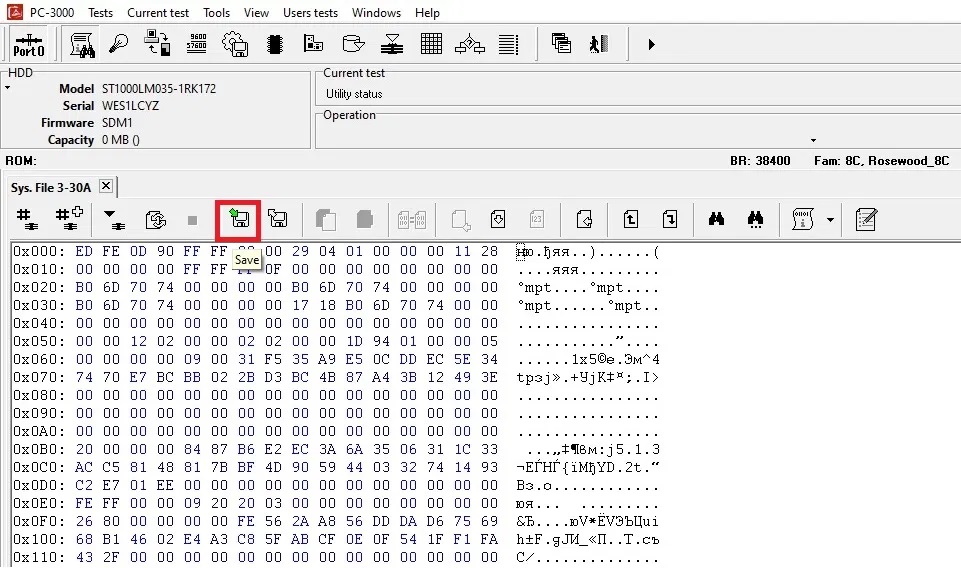Click hex byte ED at offset 0x000

(84, 251)
